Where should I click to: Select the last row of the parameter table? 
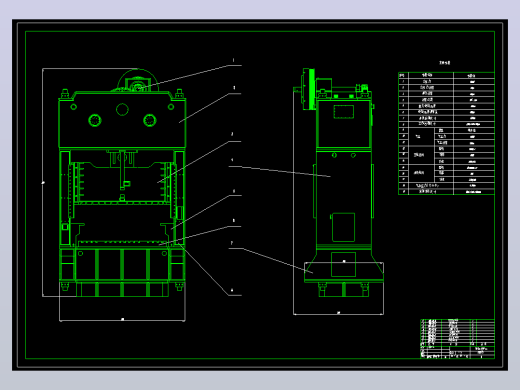446,192
